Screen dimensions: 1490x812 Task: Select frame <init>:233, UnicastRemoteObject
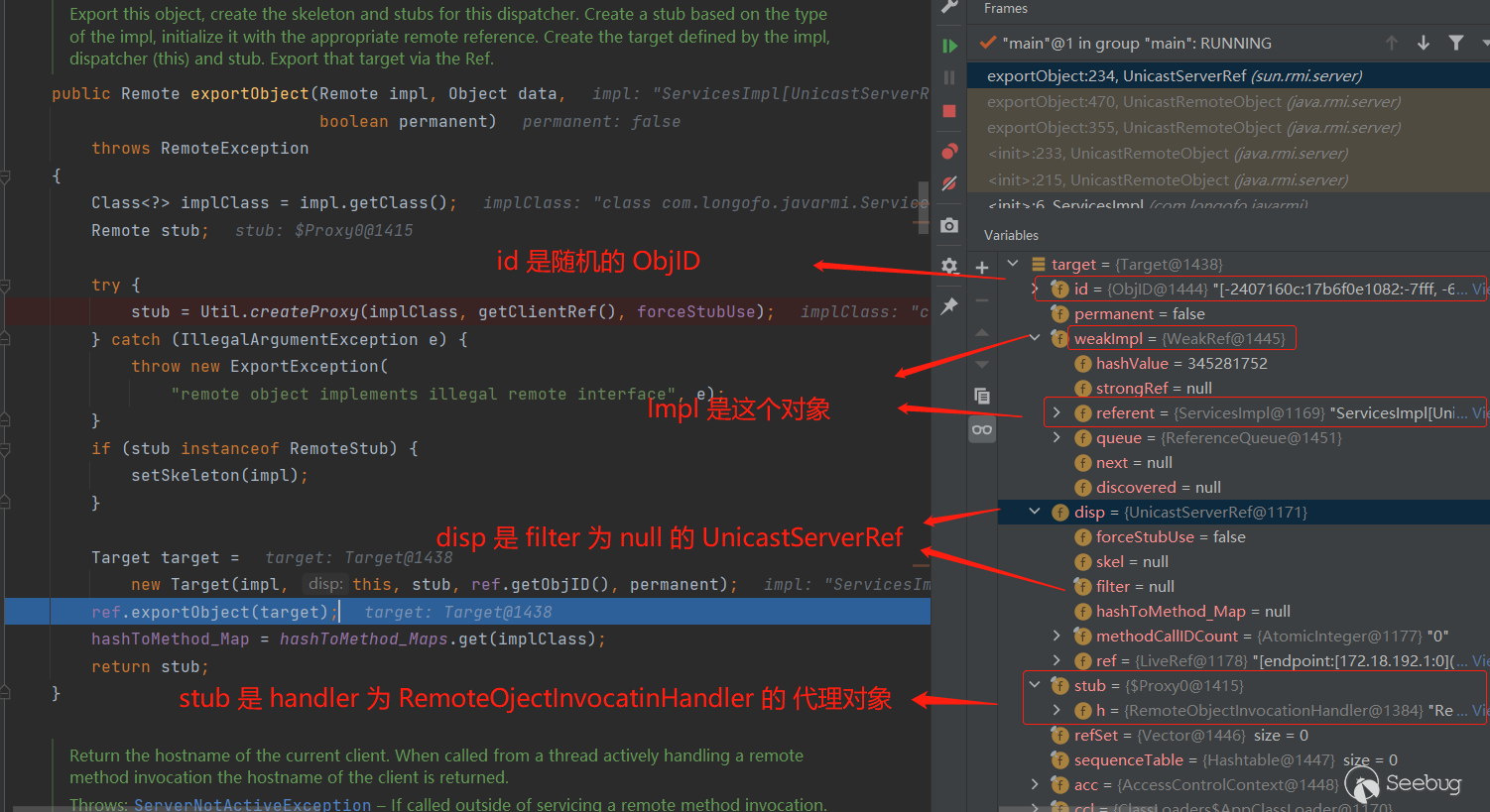(x=1228, y=153)
